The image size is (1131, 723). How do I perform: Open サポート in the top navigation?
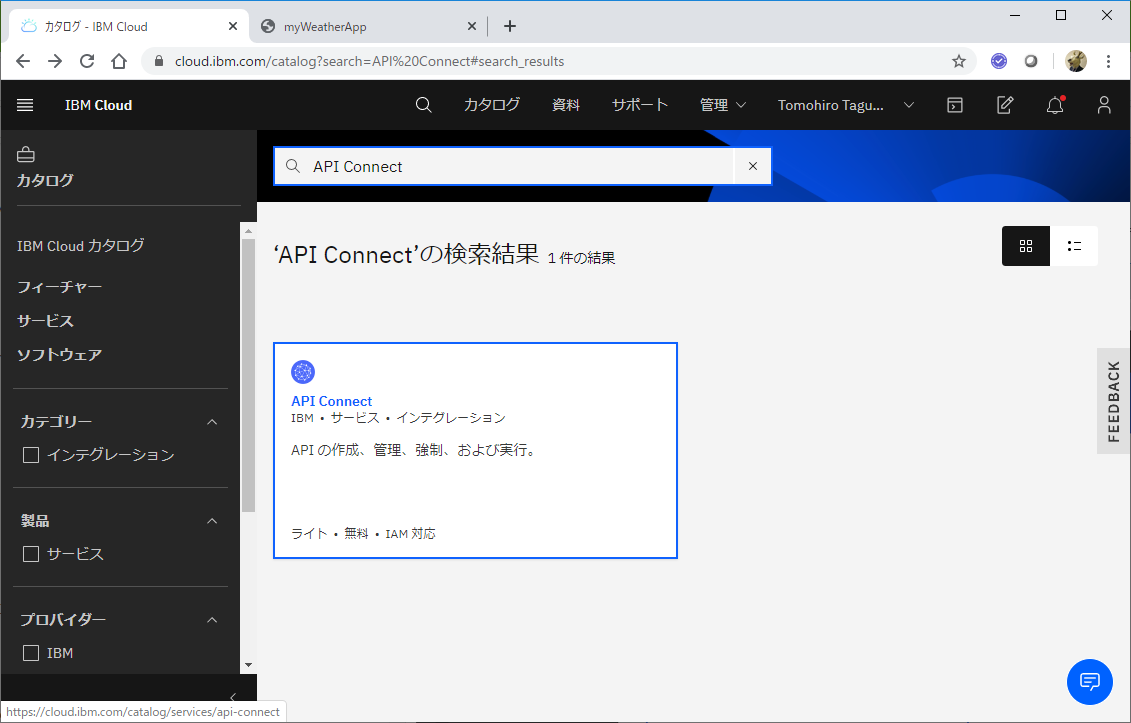(640, 105)
